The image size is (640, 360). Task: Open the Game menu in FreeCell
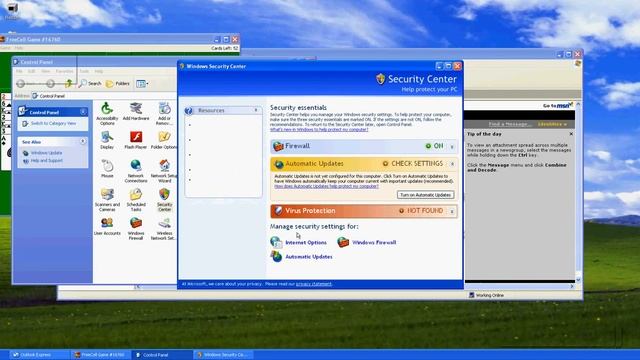click(x=5, y=48)
